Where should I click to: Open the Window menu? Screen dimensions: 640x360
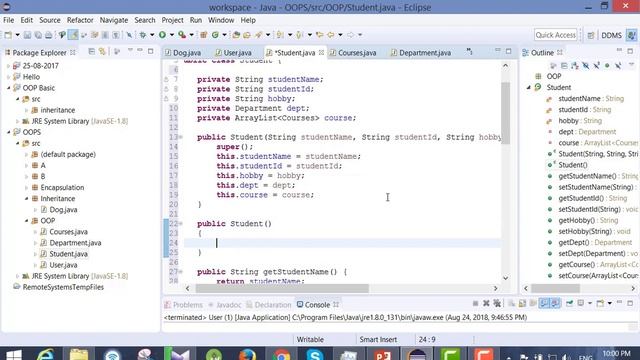click(x=221, y=20)
